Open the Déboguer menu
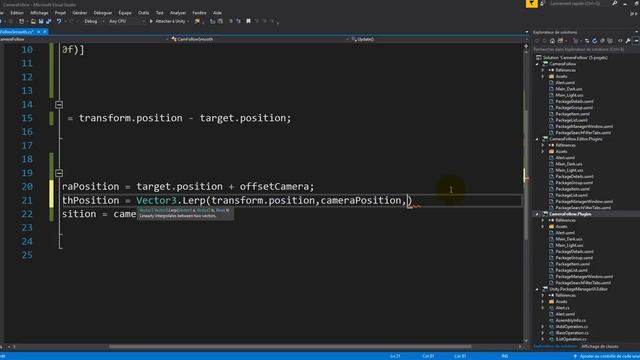Screen dimensions: 640x360 102,13
